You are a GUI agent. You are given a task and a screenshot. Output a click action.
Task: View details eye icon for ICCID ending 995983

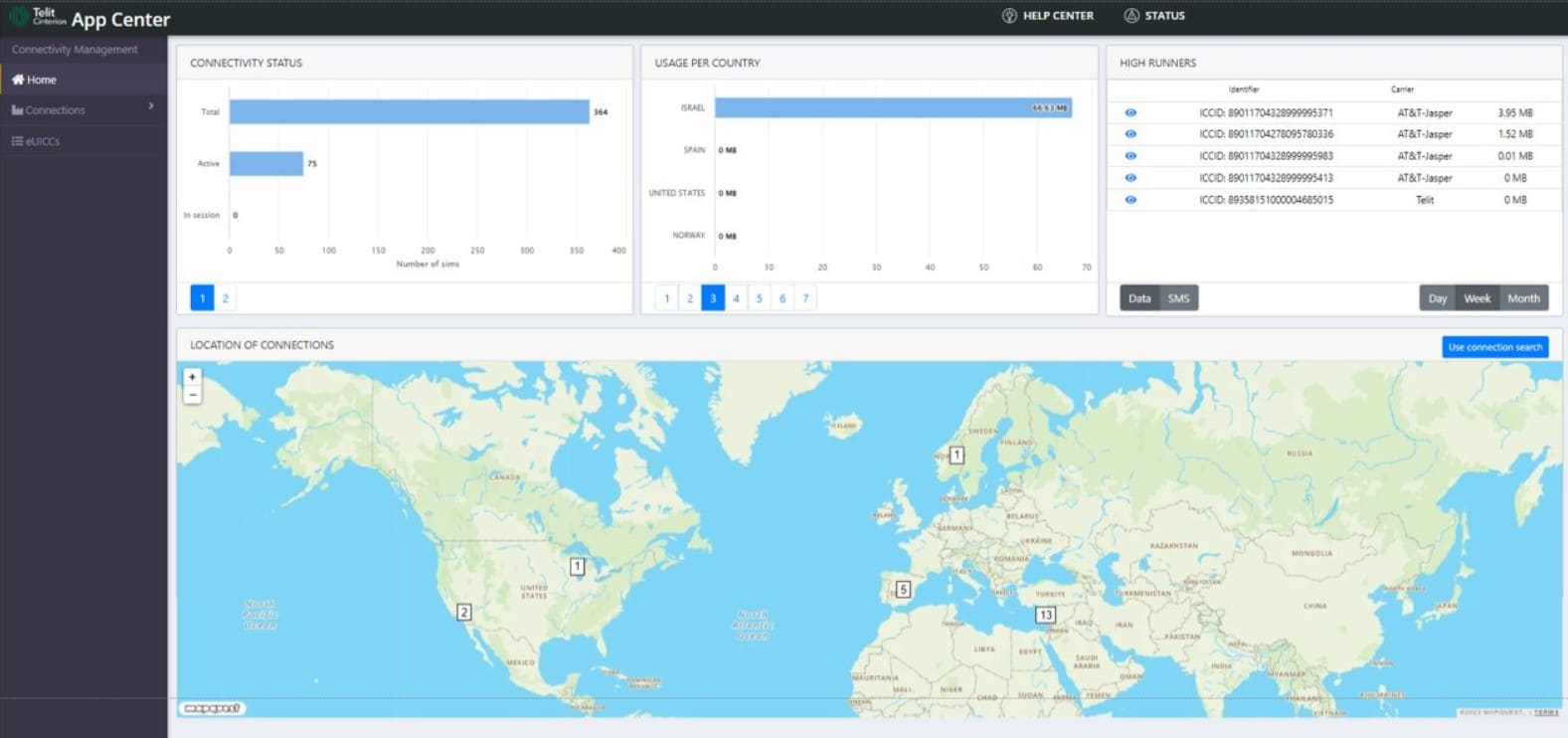click(1131, 156)
